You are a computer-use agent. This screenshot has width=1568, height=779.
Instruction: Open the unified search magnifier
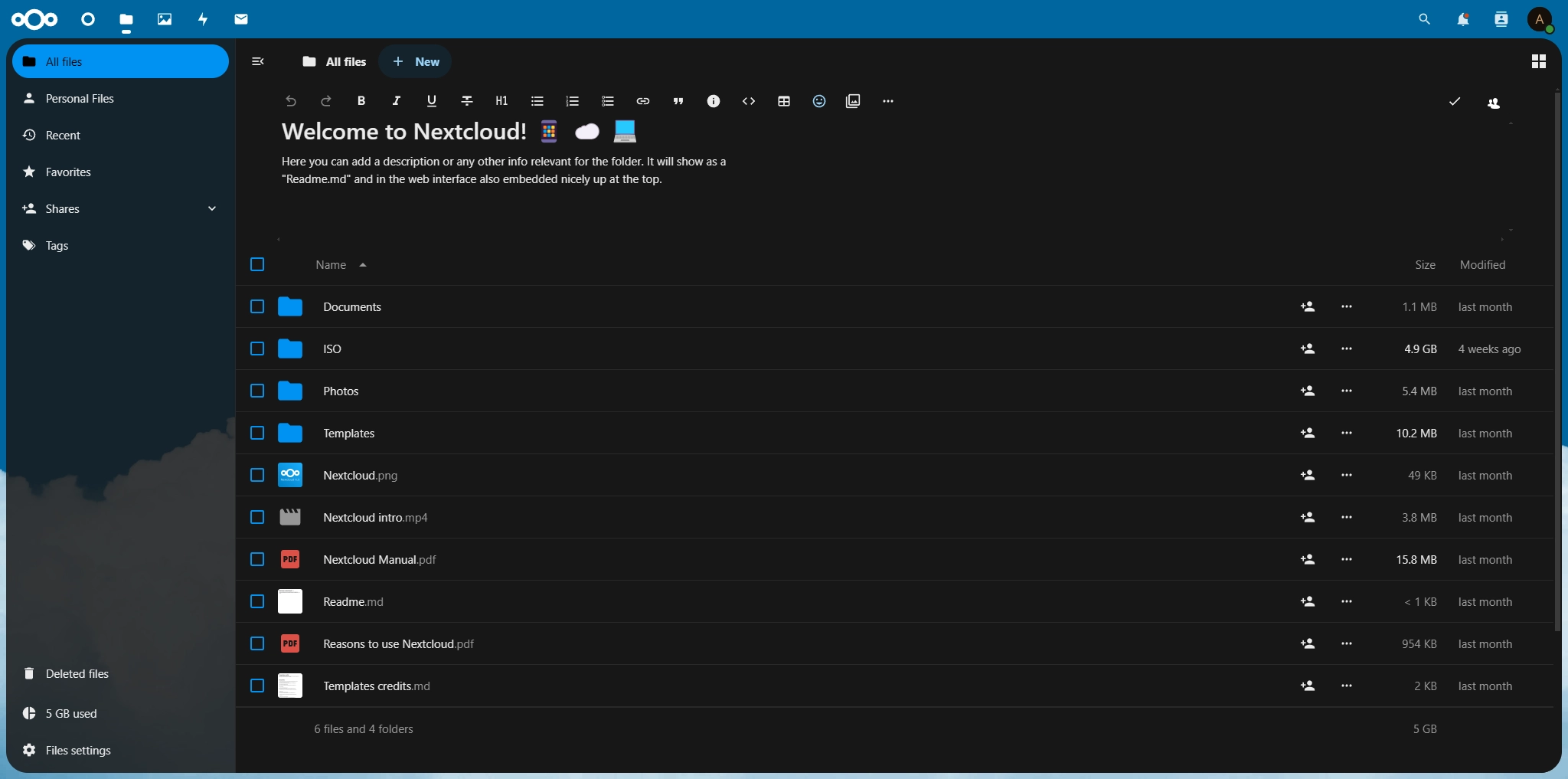(1424, 19)
